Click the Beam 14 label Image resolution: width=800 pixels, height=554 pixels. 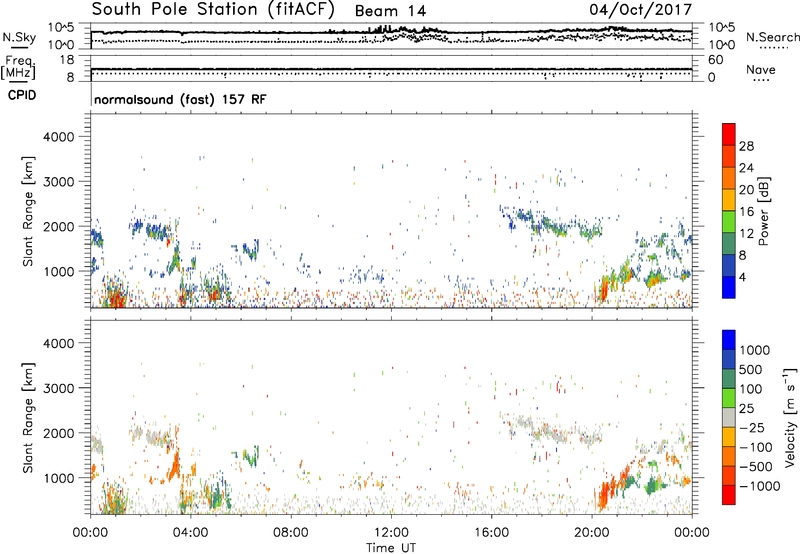[390, 11]
